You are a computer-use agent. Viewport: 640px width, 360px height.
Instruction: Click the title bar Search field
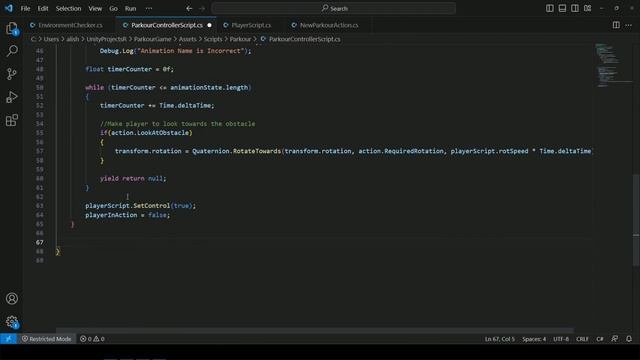[334, 8]
